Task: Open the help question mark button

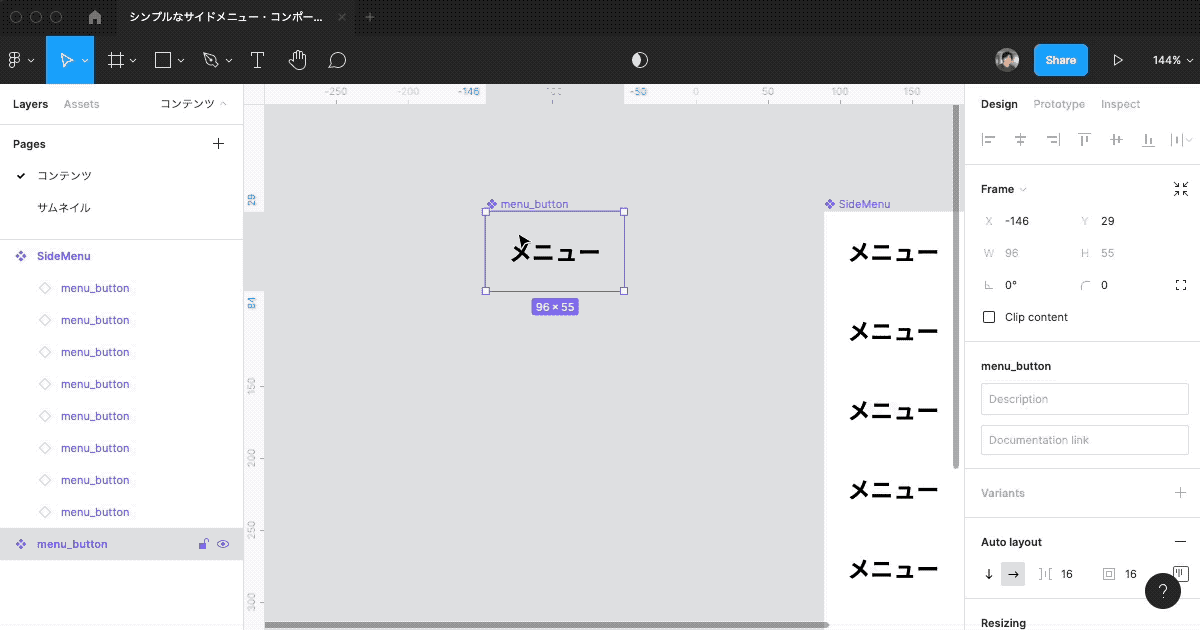Action: 1163,591
